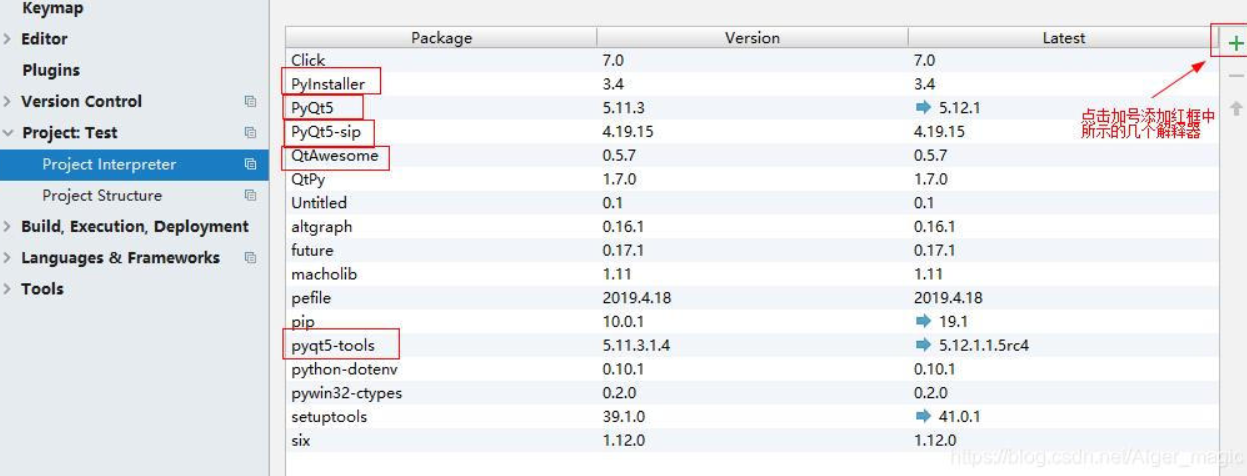Open the Version Control entry
The image size is (1247, 476).
pos(81,102)
